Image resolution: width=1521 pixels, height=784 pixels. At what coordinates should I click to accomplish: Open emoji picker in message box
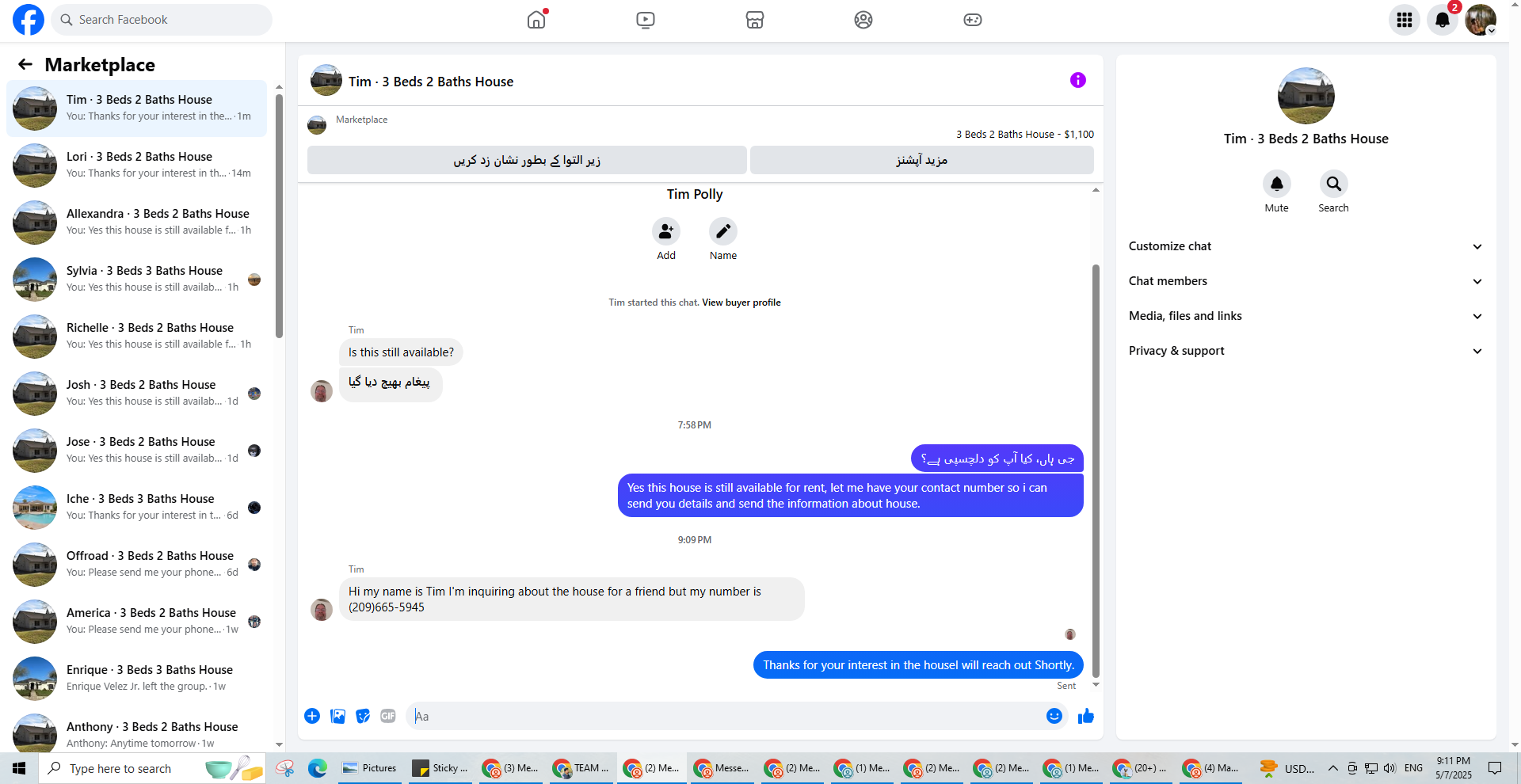[x=1054, y=716]
